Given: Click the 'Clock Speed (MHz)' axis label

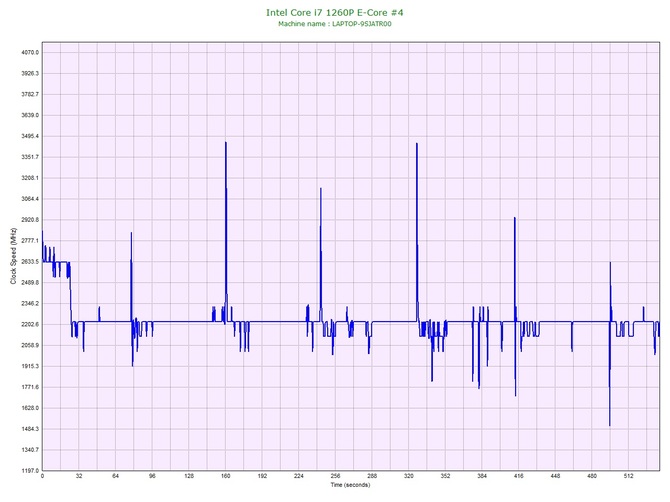Looking at the screenshot, I should click(x=13, y=256).
